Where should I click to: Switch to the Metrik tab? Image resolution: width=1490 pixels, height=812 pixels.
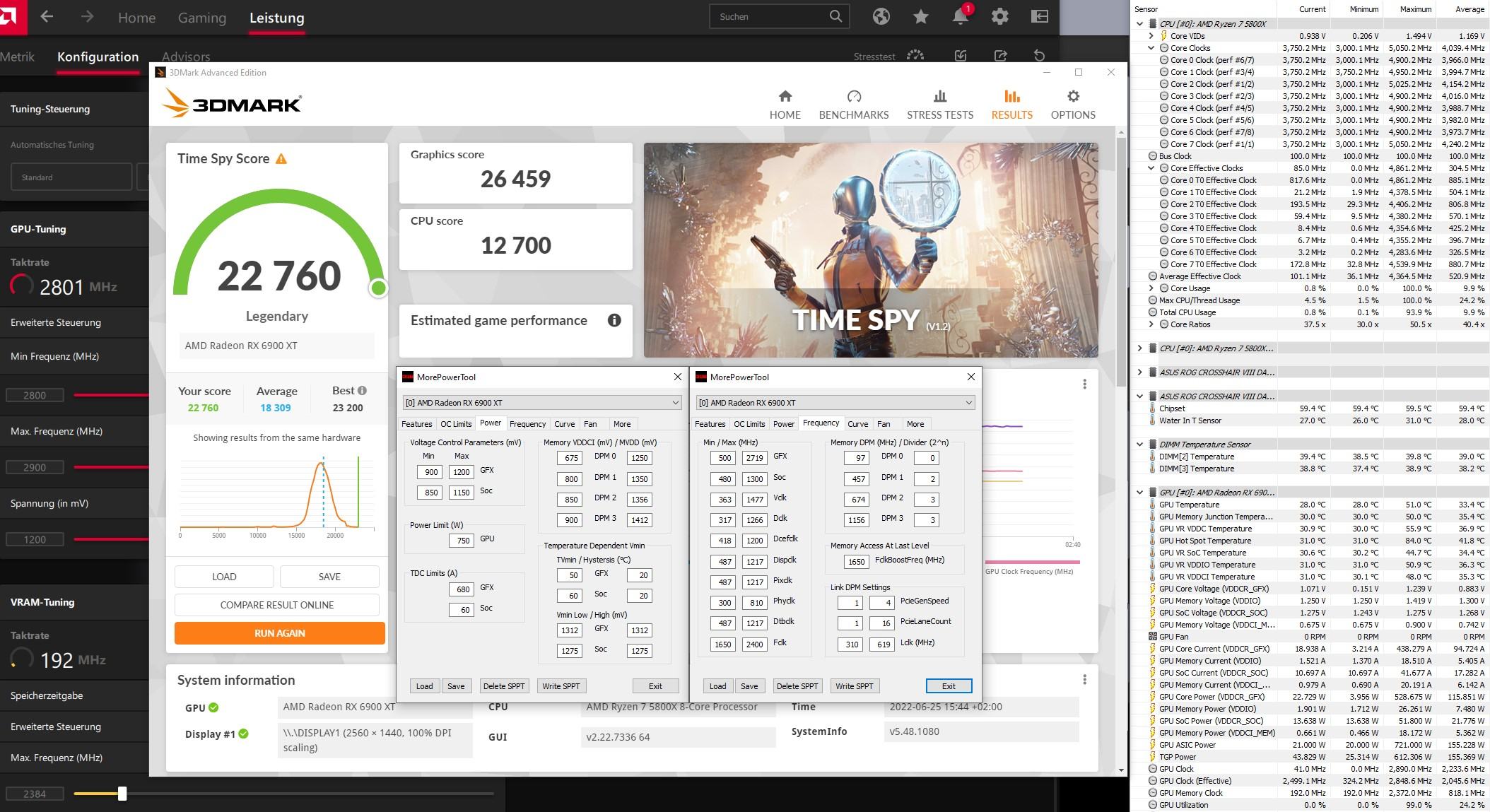point(17,57)
